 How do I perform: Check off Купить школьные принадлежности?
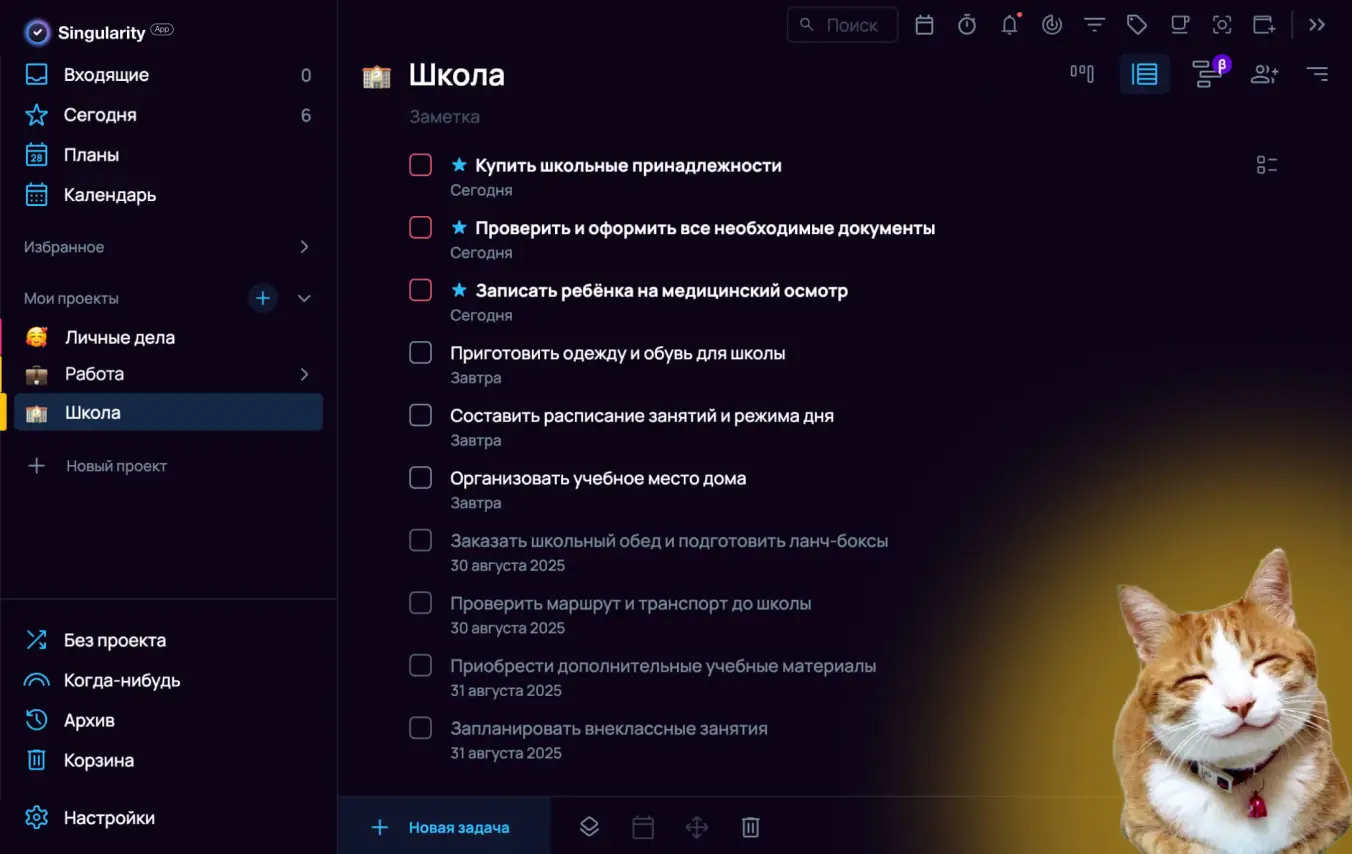421,165
